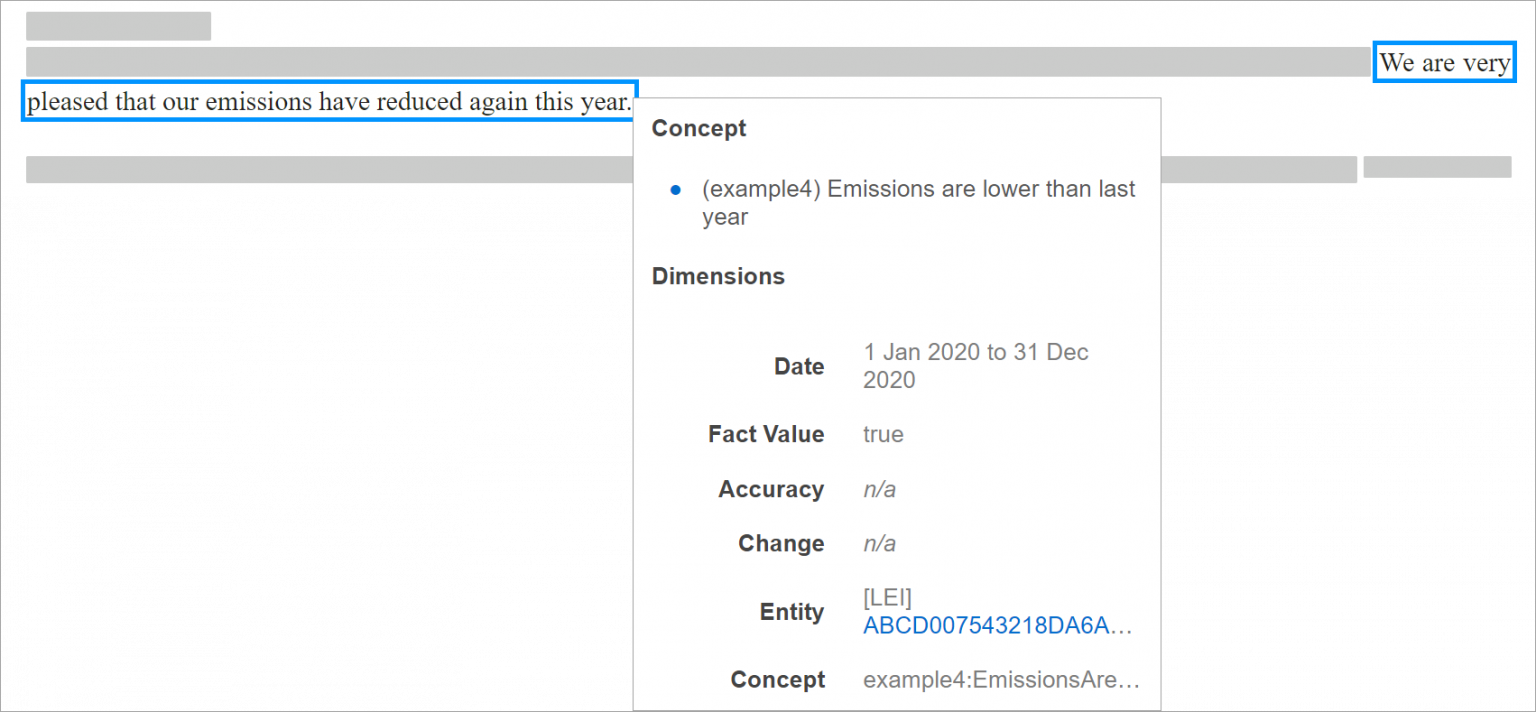Click the blue bullet next to the example4 concept
The width and height of the screenshot is (1536, 712).
pos(675,189)
